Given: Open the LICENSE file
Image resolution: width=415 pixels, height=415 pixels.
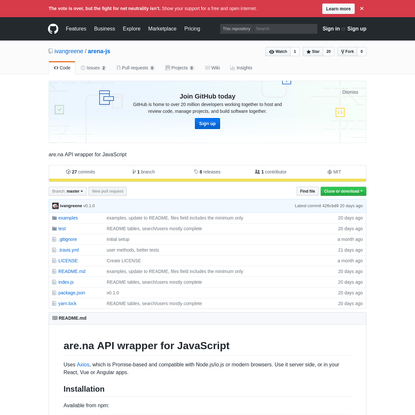Looking at the screenshot, I should pos(68,261).
